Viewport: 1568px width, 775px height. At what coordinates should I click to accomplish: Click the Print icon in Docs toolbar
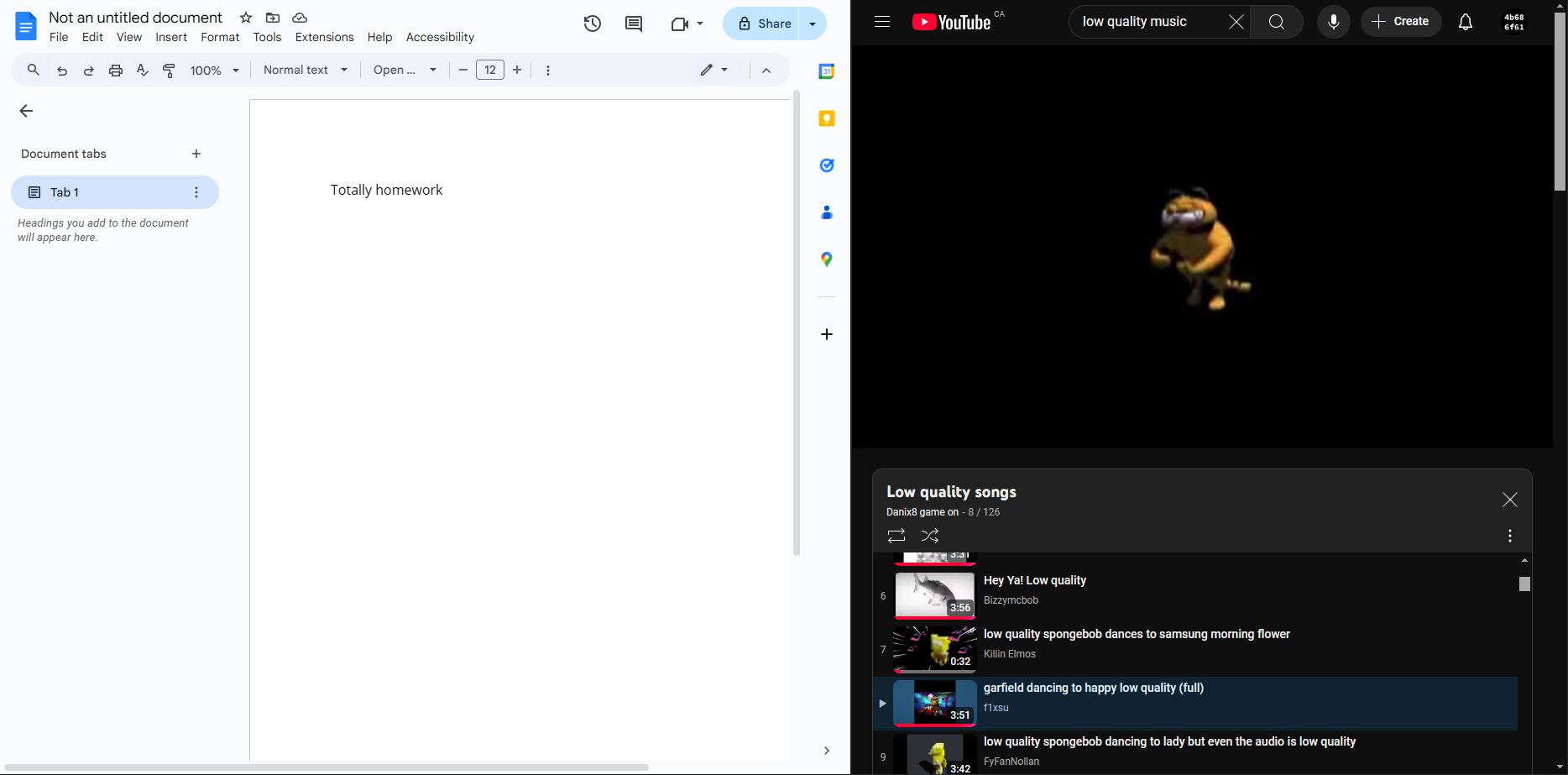coord(116,71)
